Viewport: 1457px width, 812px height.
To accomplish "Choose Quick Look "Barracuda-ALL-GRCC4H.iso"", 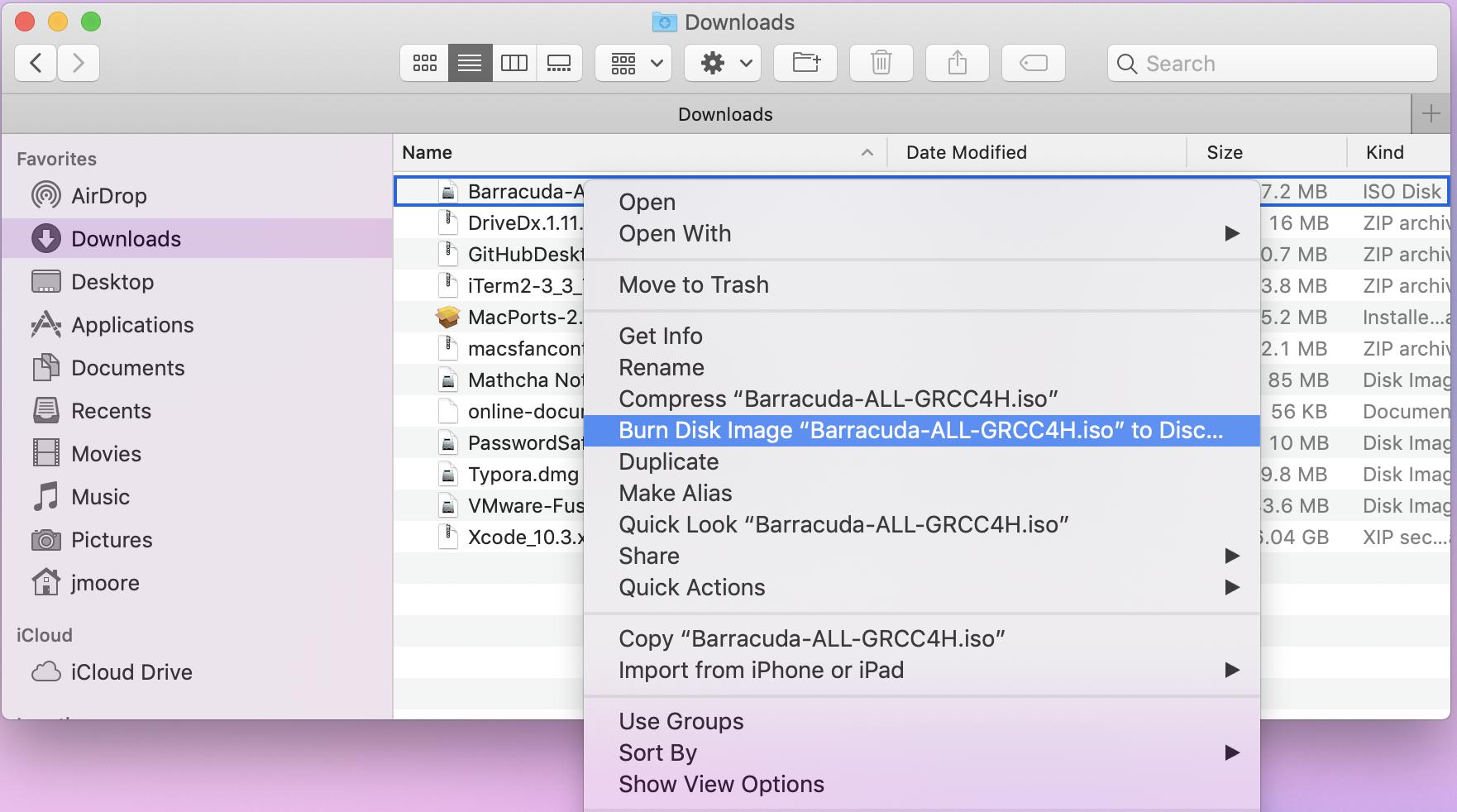I will coord(921,525).
